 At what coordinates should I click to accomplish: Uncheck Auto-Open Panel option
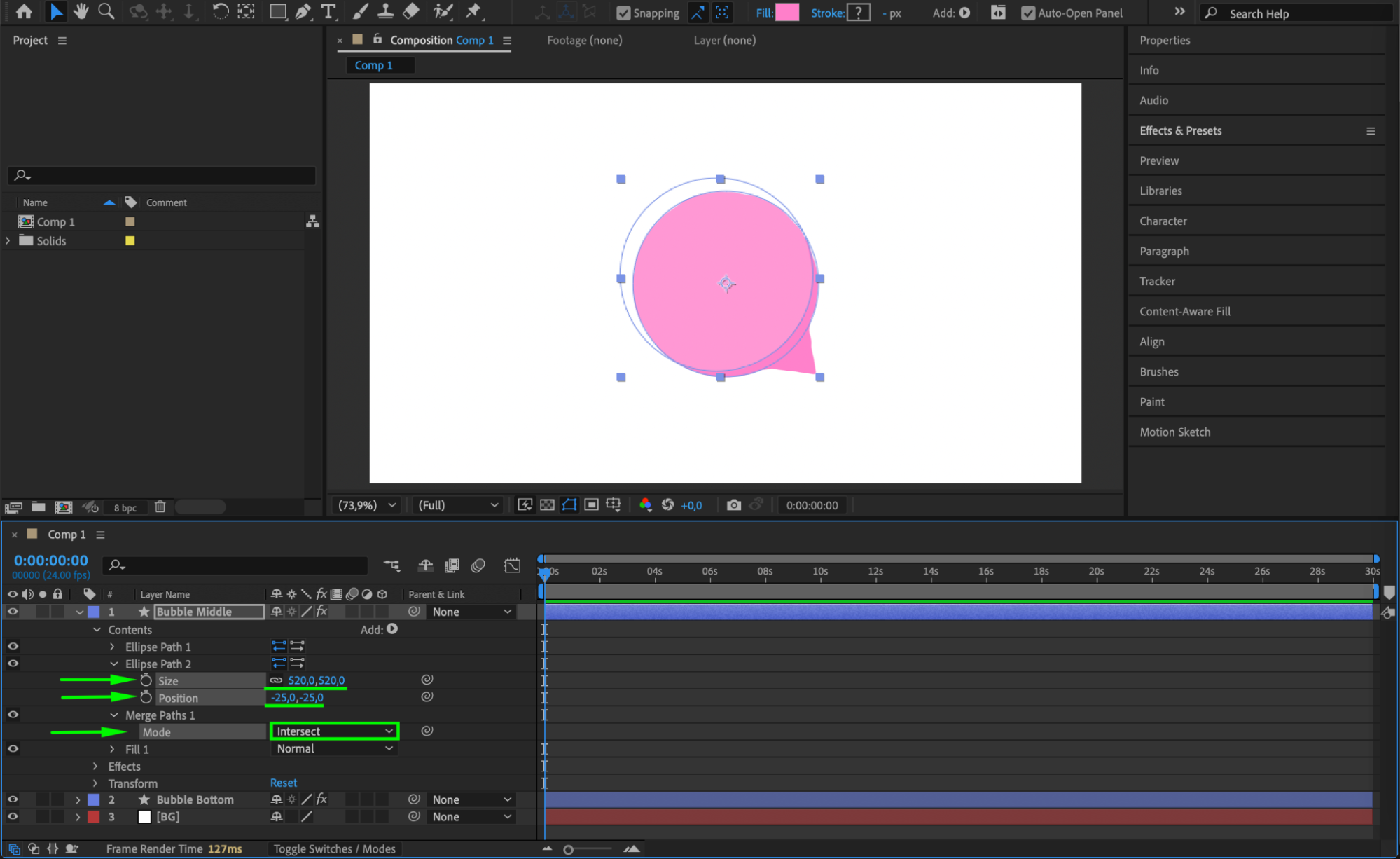(1027, 13)
